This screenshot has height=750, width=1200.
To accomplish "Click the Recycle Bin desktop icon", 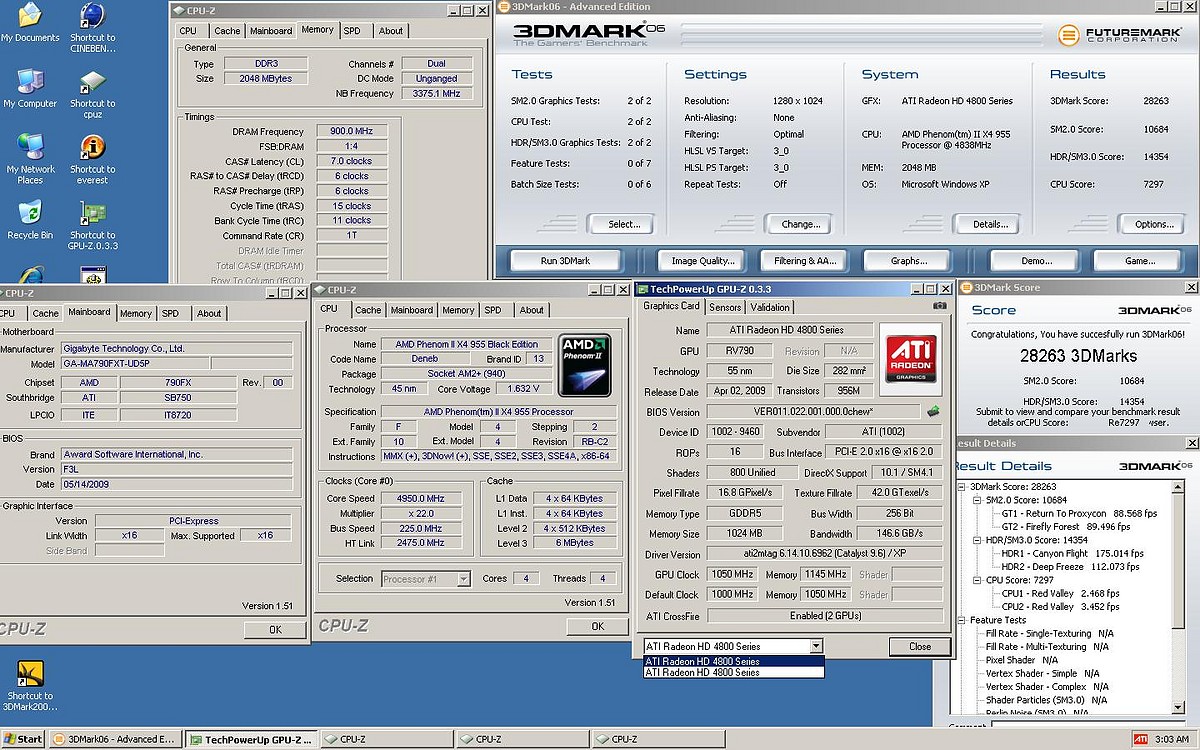I will pos(30,214).
